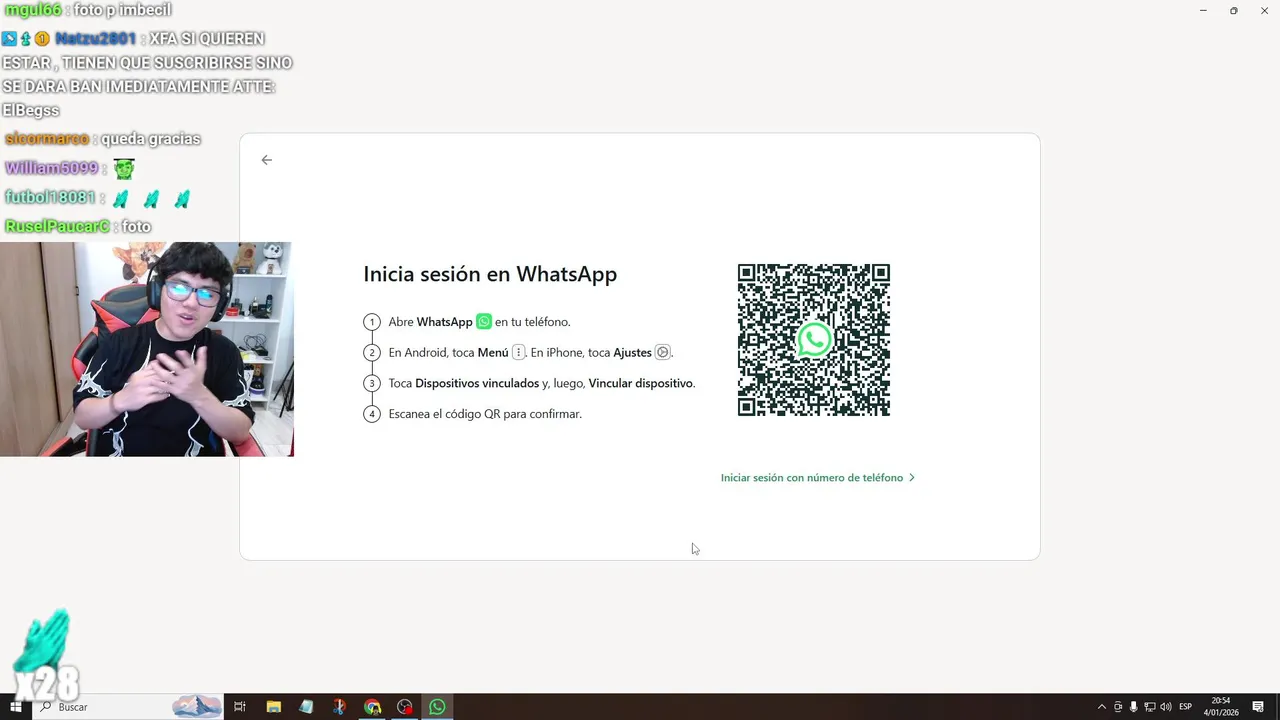The image size is (1280, 720).
Task: Go back with the arrow in WhatsApp
Action: coord(266,160)
